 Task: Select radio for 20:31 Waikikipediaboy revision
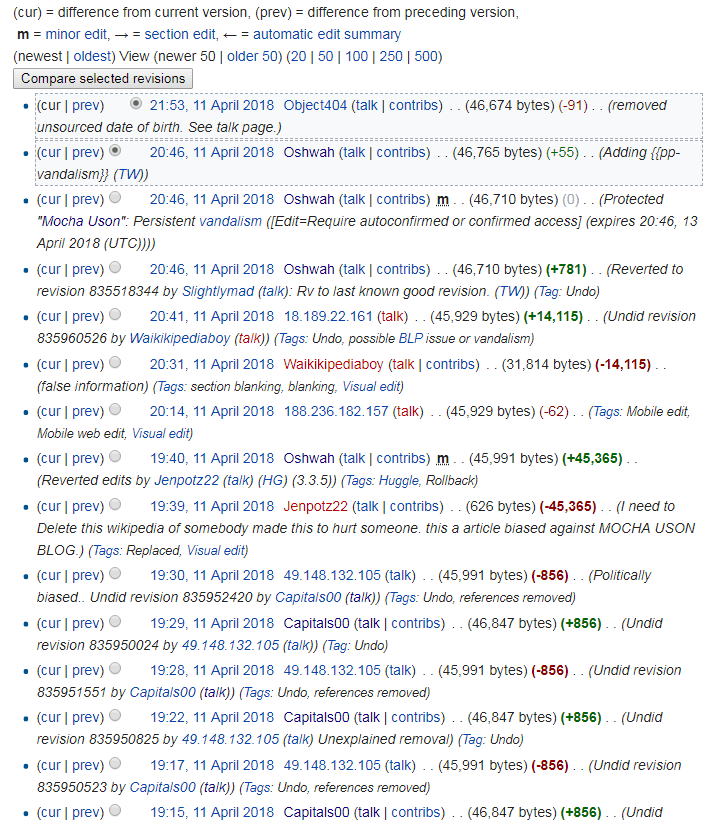click(115, 362)
